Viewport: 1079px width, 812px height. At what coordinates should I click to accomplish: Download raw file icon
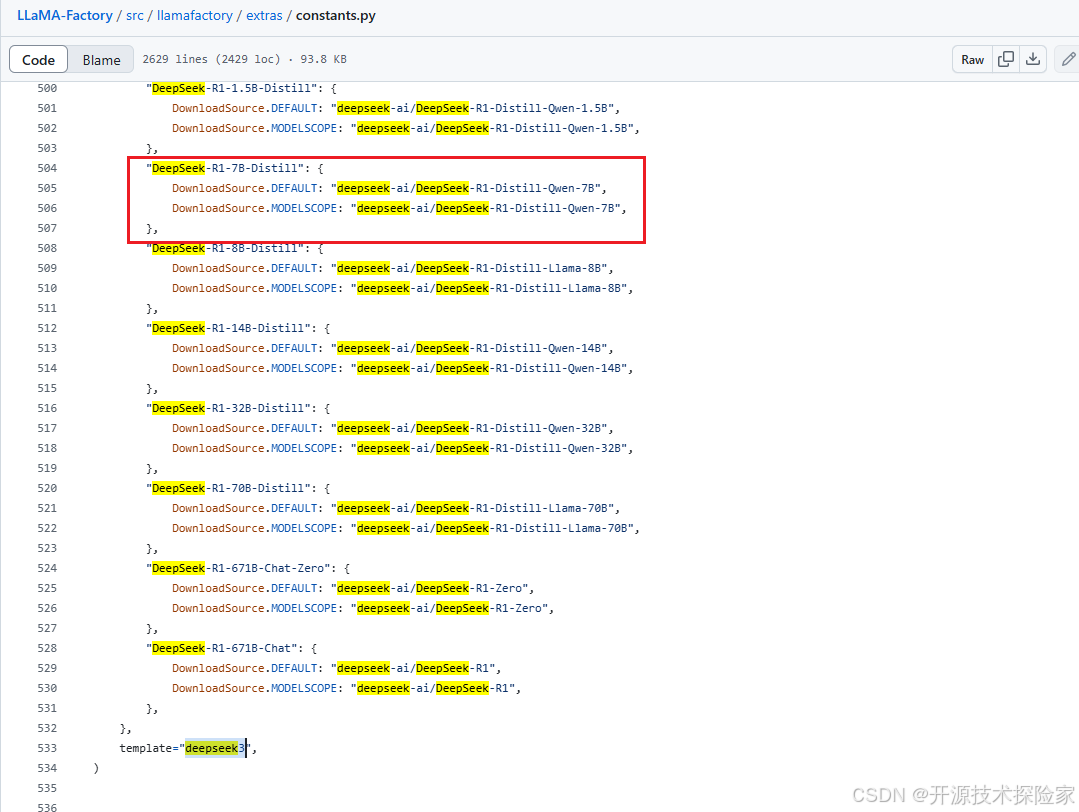pyautogui.click(x=1033, y=59)
